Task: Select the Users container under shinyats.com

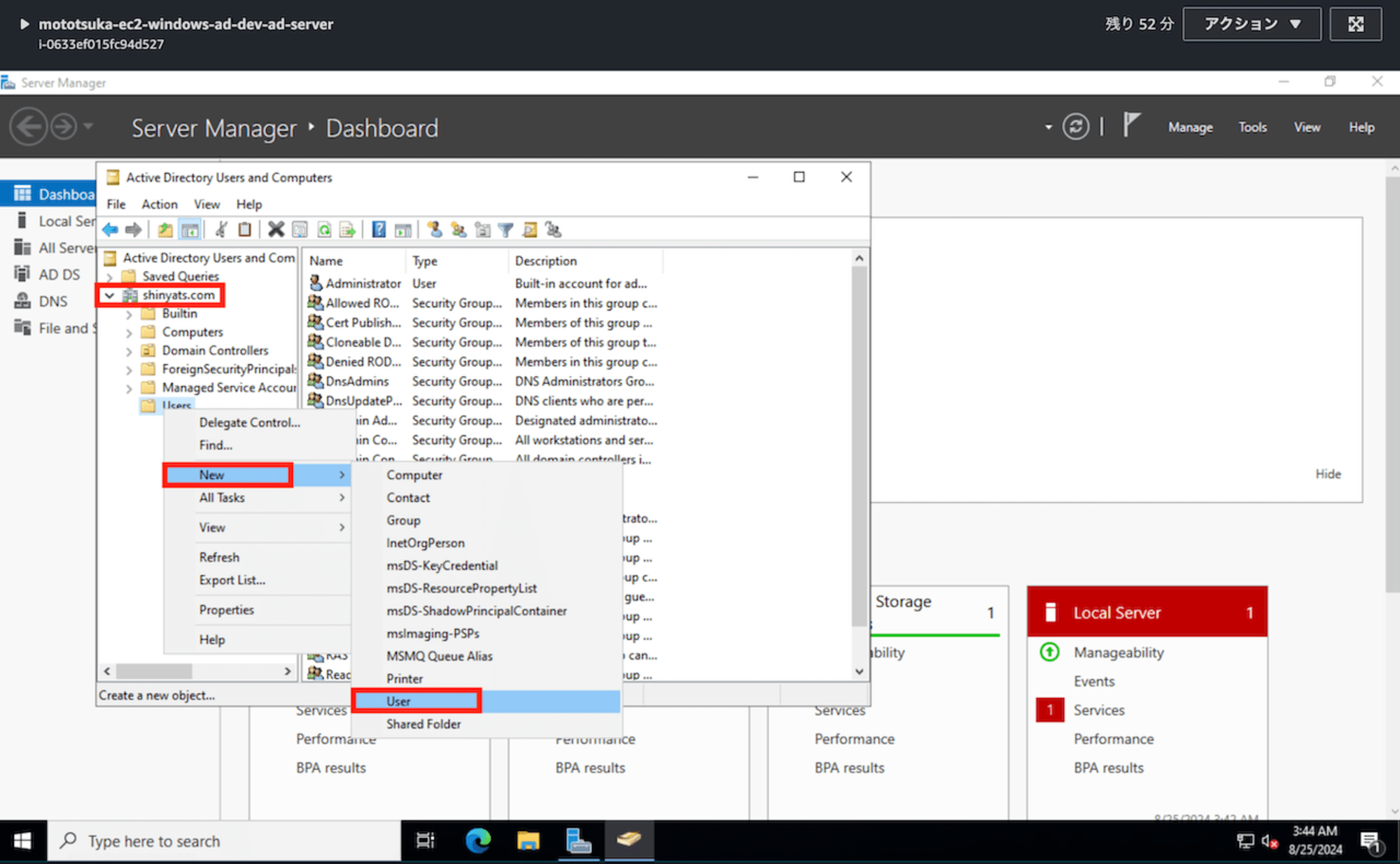Action: pyautogui.click(x=176, y=405)
